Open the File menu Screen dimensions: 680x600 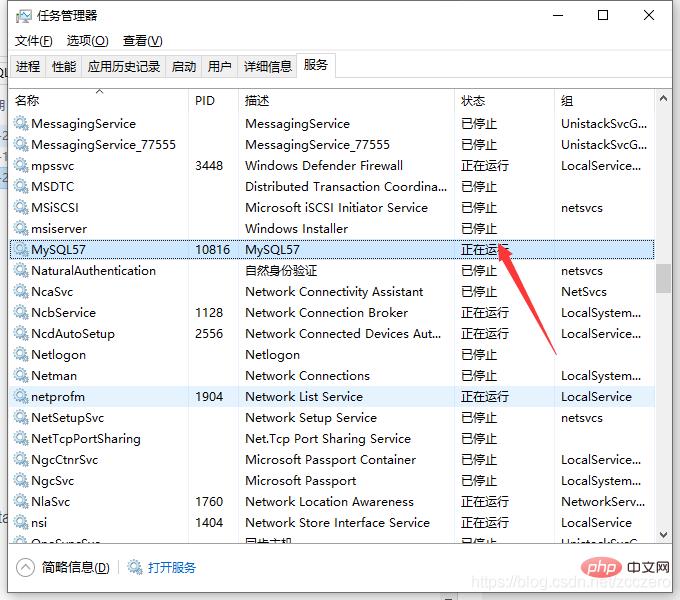click(x=33, y=41)
